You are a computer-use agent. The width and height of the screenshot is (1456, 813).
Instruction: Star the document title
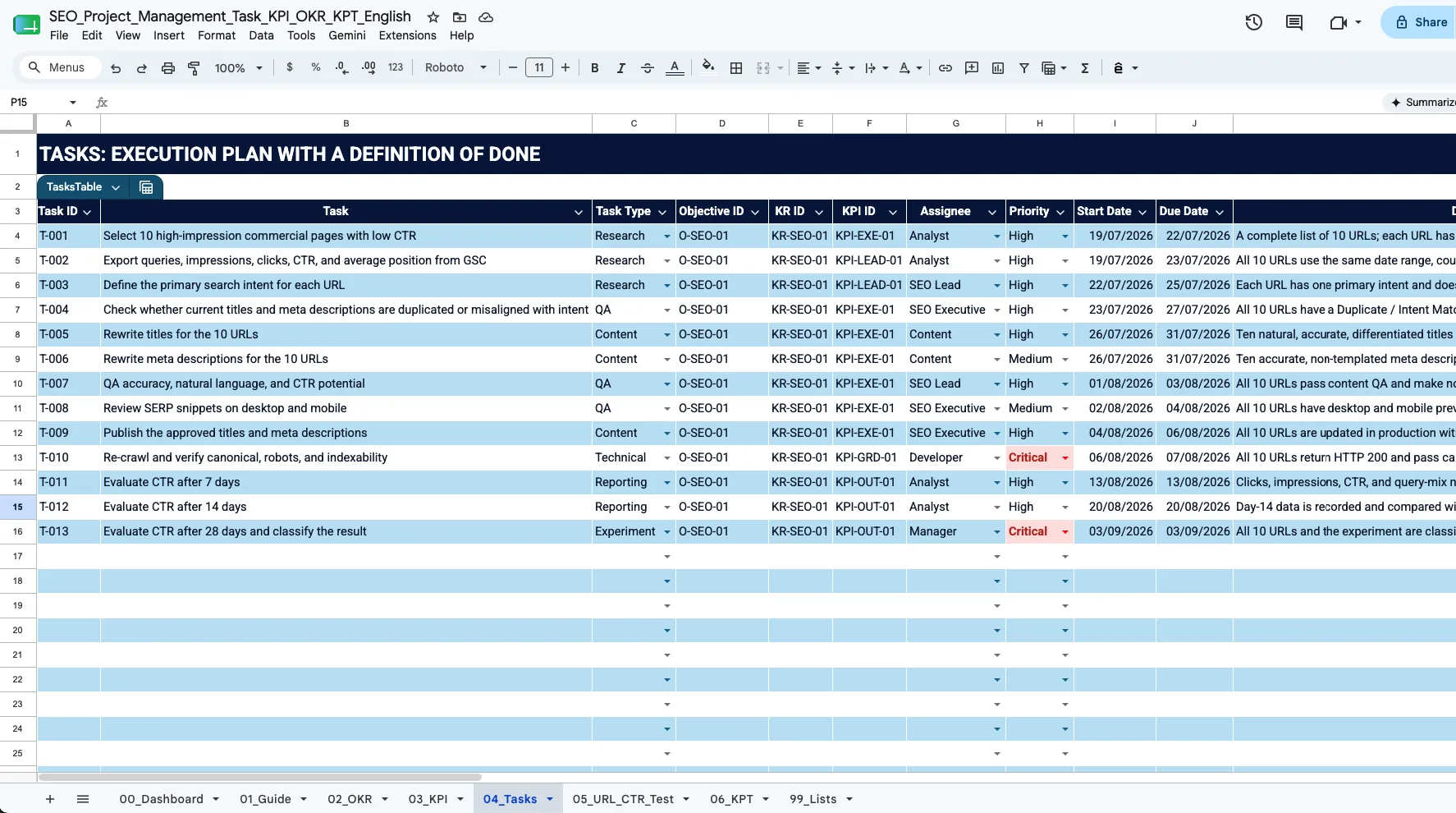[x=433, y=17]
